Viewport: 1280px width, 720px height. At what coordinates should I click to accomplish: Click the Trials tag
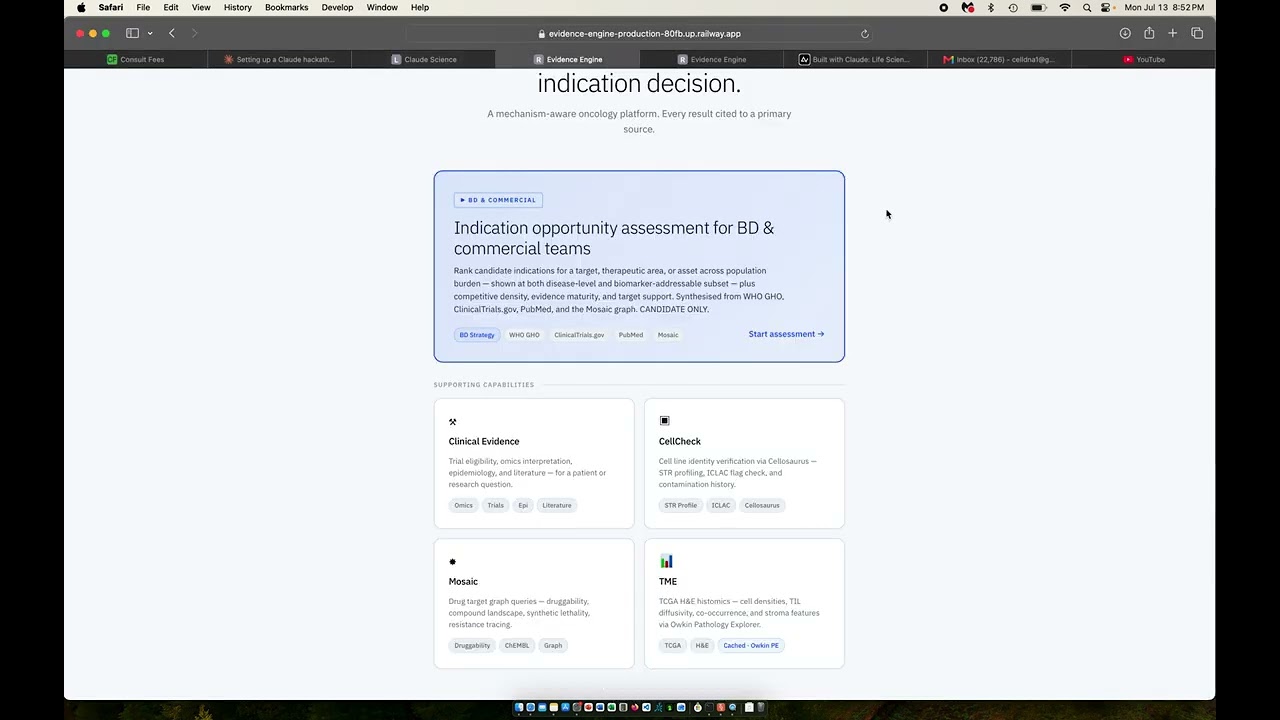point(496,505)
